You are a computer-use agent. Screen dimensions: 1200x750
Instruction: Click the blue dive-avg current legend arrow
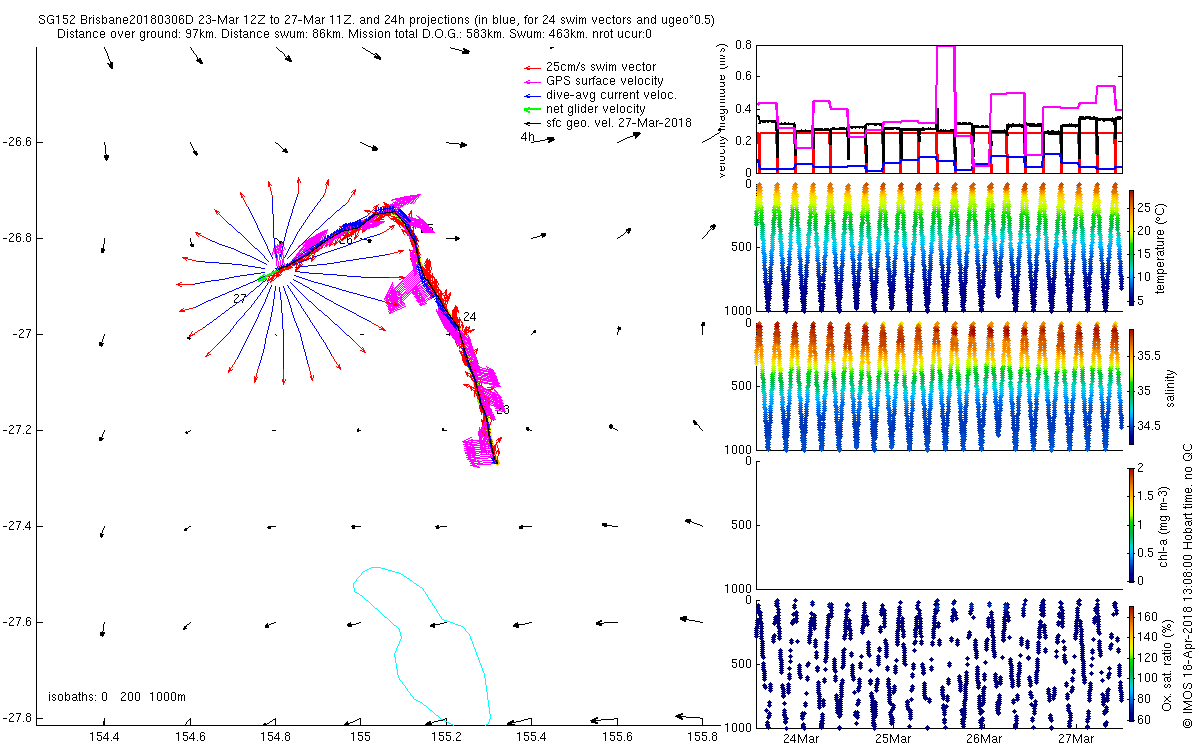[x=532, y=95]
